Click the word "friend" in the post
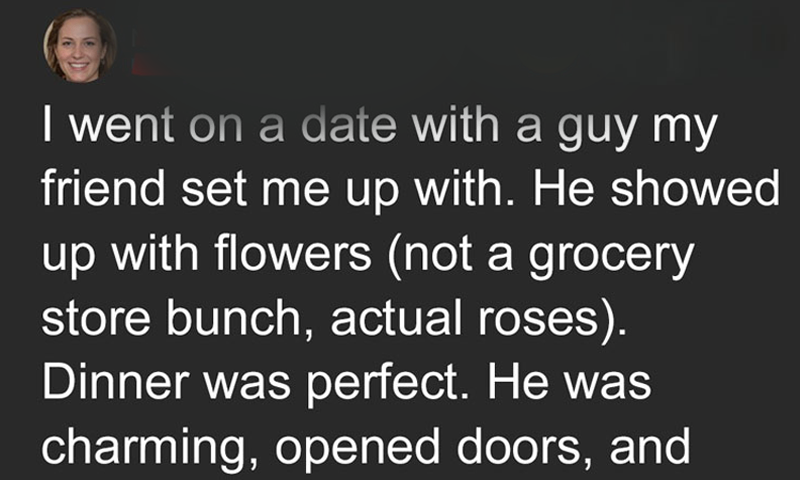Screen dimensions: 800x480 point(104,188)
